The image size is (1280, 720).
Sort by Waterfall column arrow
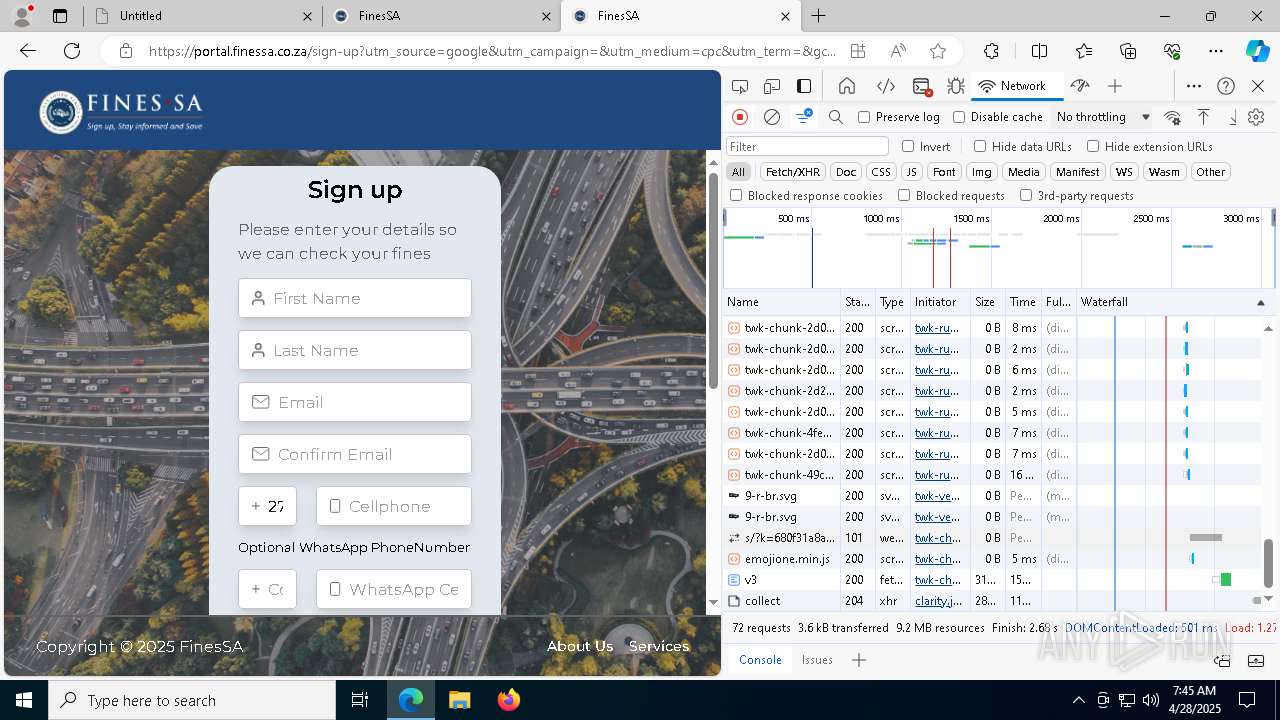point(1260,302)
